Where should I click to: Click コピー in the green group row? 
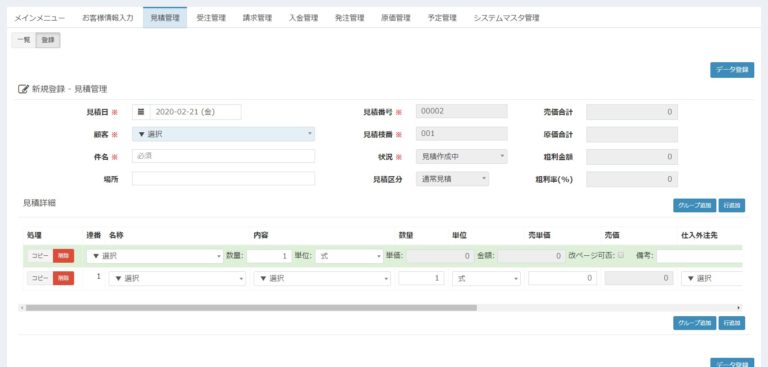tap(40, 256)
